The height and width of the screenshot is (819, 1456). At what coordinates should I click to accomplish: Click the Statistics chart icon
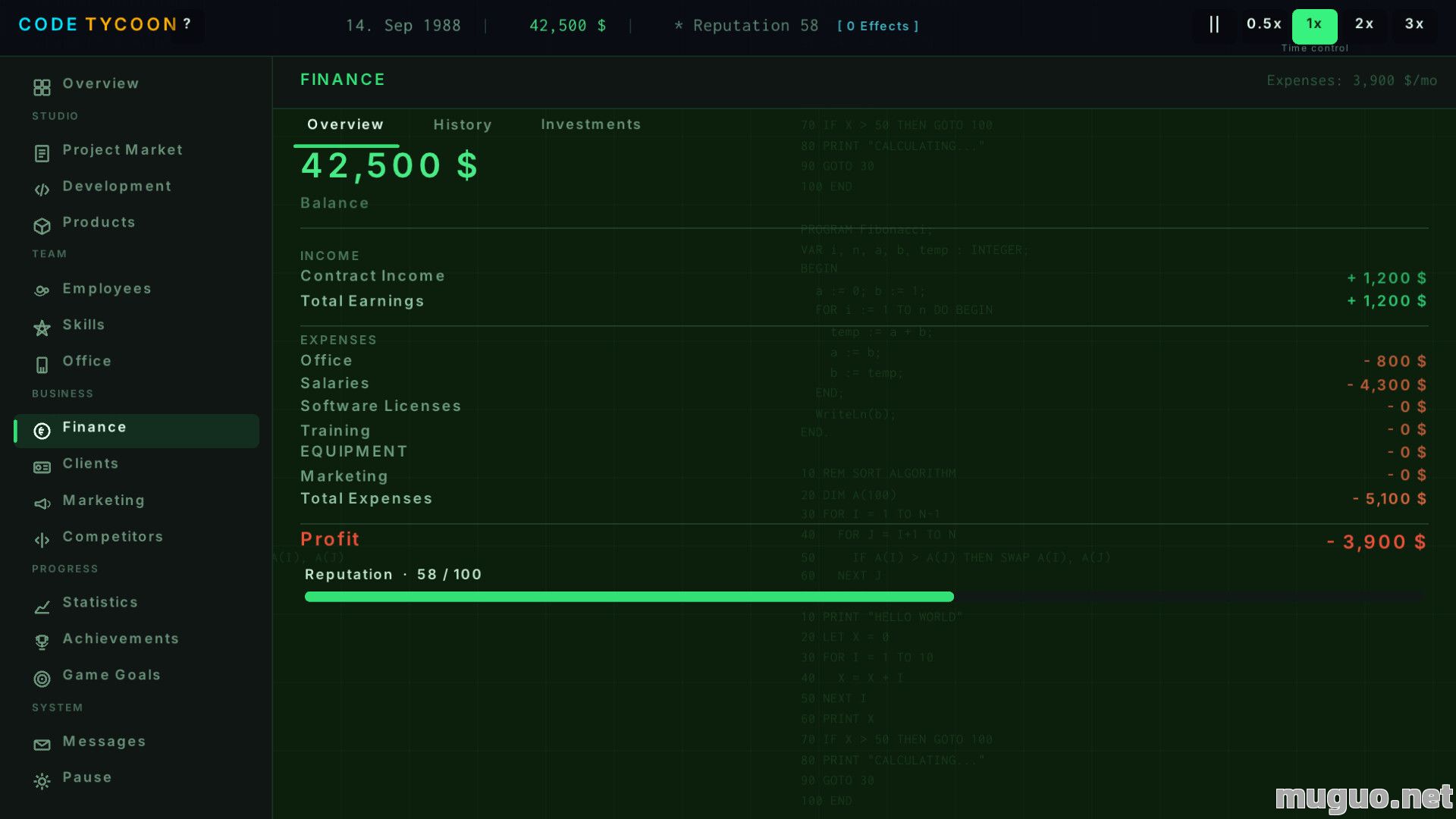(x=42, y=607)
